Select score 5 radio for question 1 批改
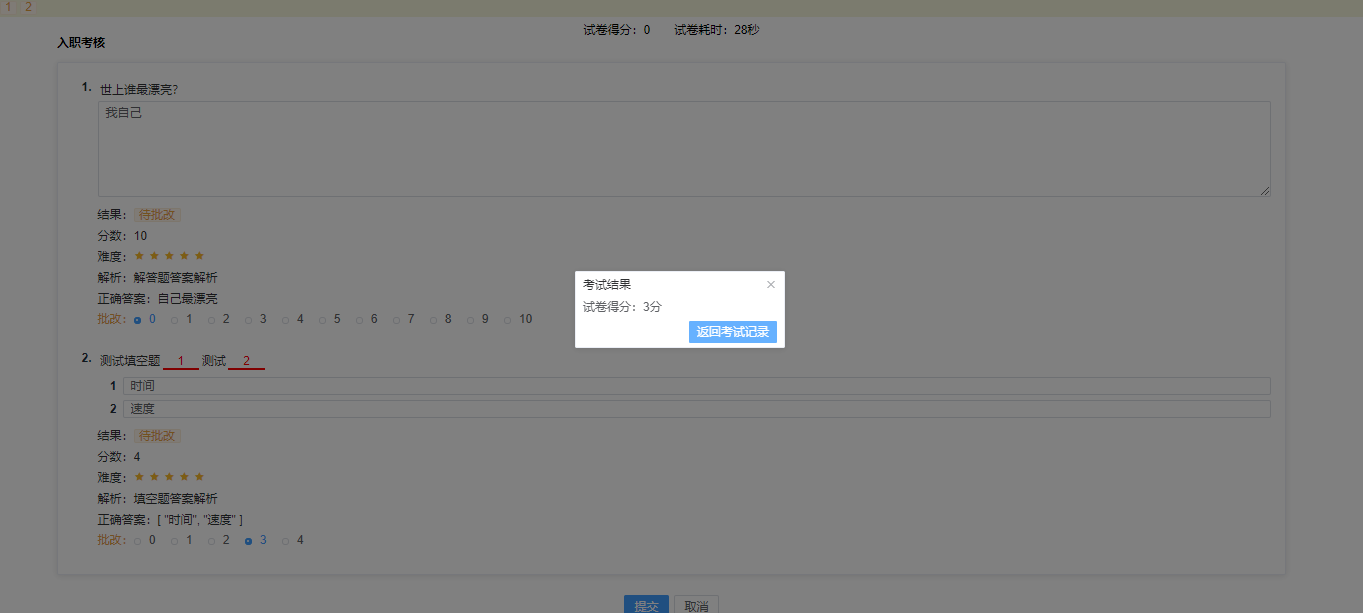The image size is (1363, 613). [322, 319]
